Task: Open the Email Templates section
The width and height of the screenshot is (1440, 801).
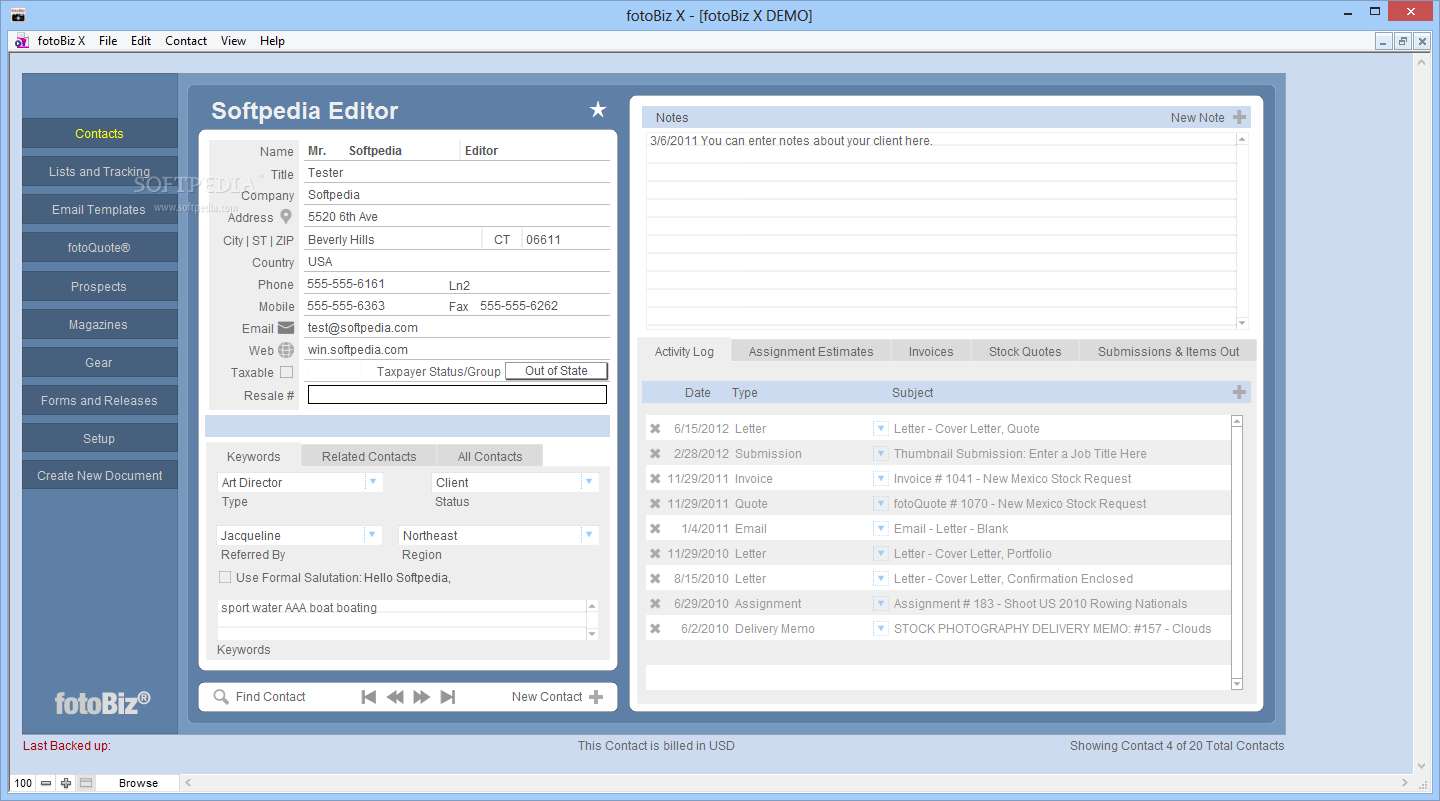Action: pyautogui.click(x=99, y=210)
